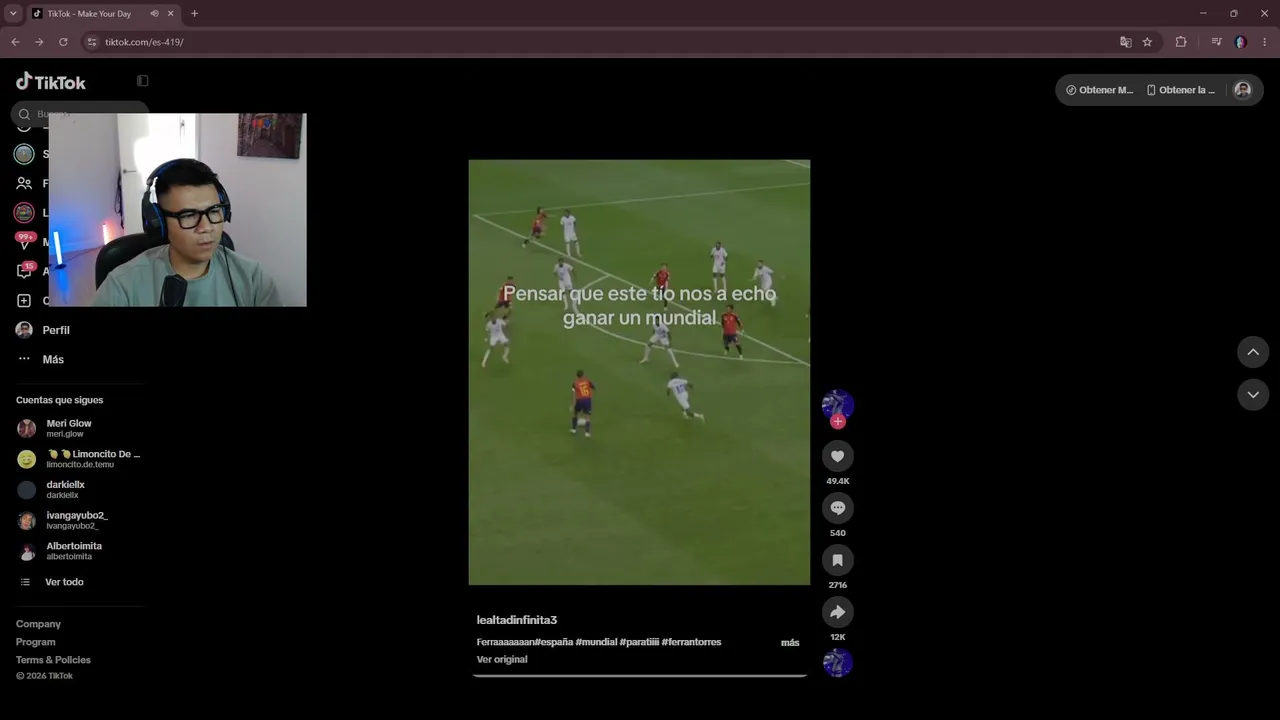This screenshot has width=1280, height=720.
Task: Open the #mundial hashtag
Action: click(596, 642)
